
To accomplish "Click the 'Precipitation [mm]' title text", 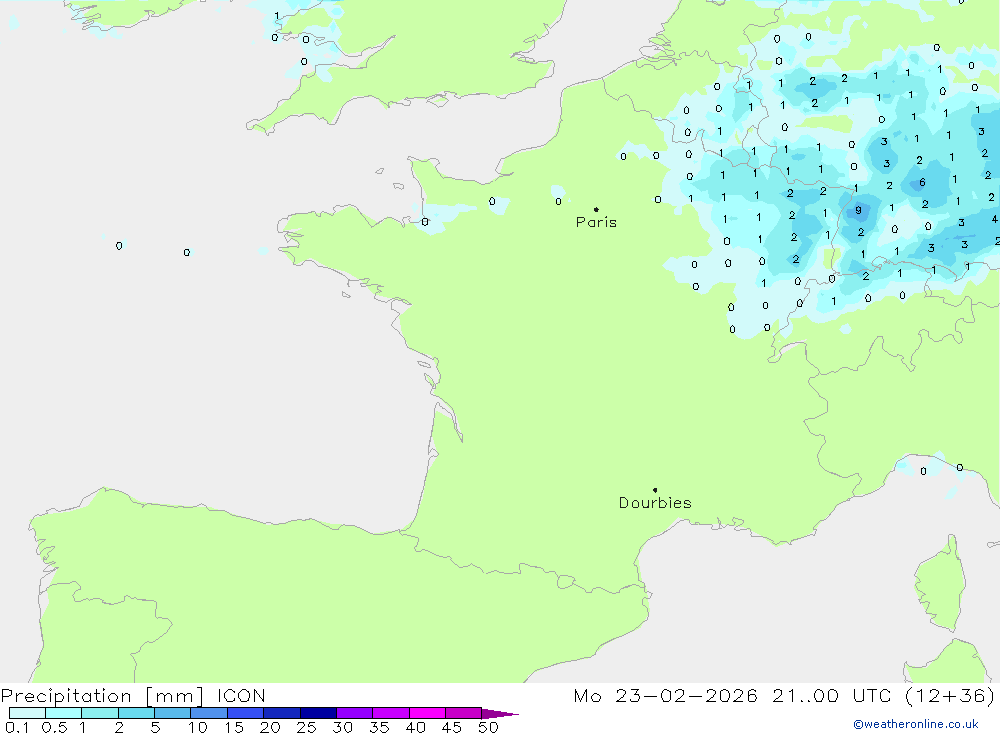I will click(x=102, y=696).
